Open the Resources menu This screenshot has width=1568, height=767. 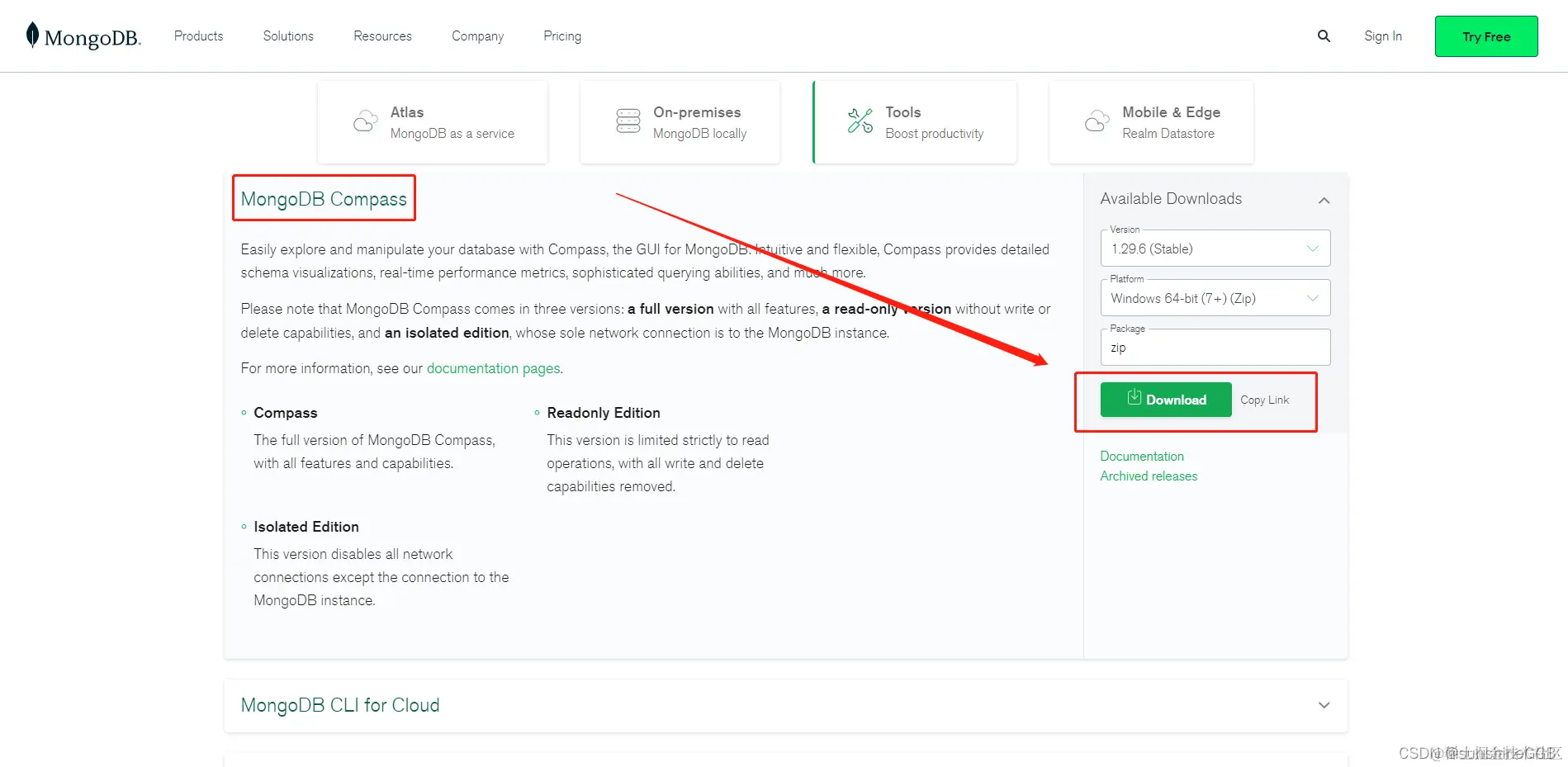coord(382,36)
